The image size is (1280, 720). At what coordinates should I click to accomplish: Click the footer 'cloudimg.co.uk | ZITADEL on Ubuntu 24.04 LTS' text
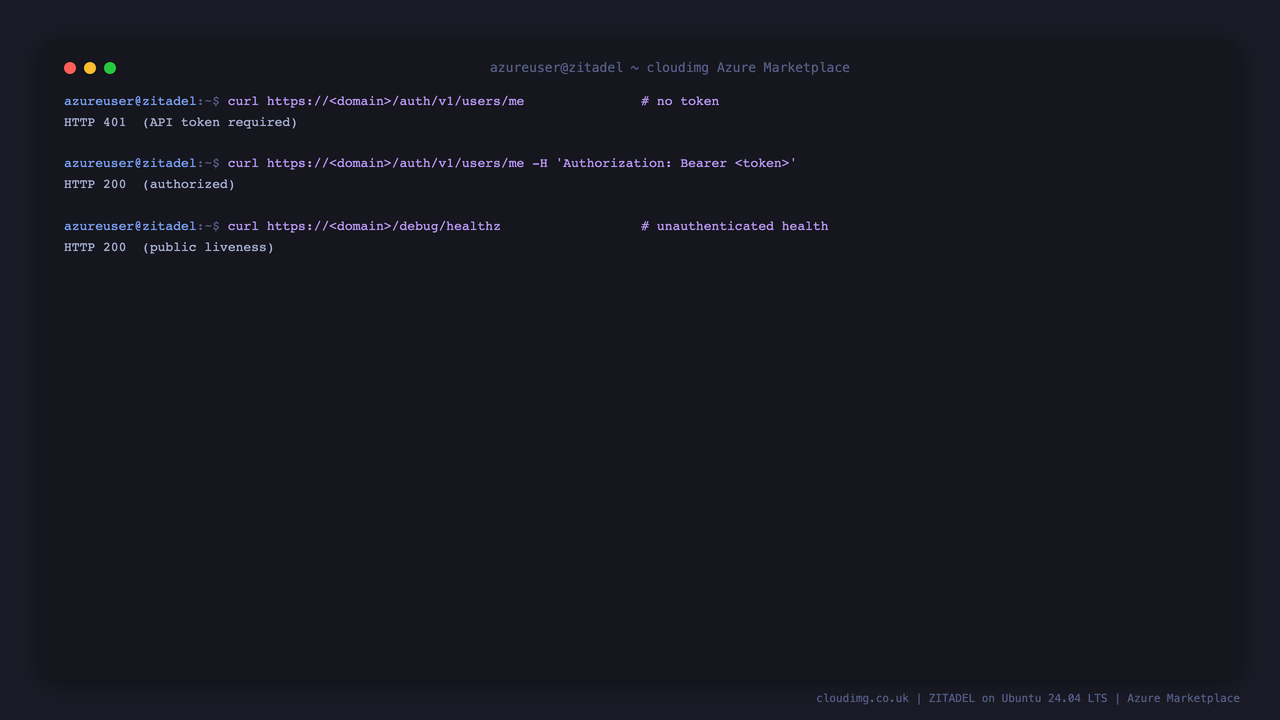pos(962,698)
